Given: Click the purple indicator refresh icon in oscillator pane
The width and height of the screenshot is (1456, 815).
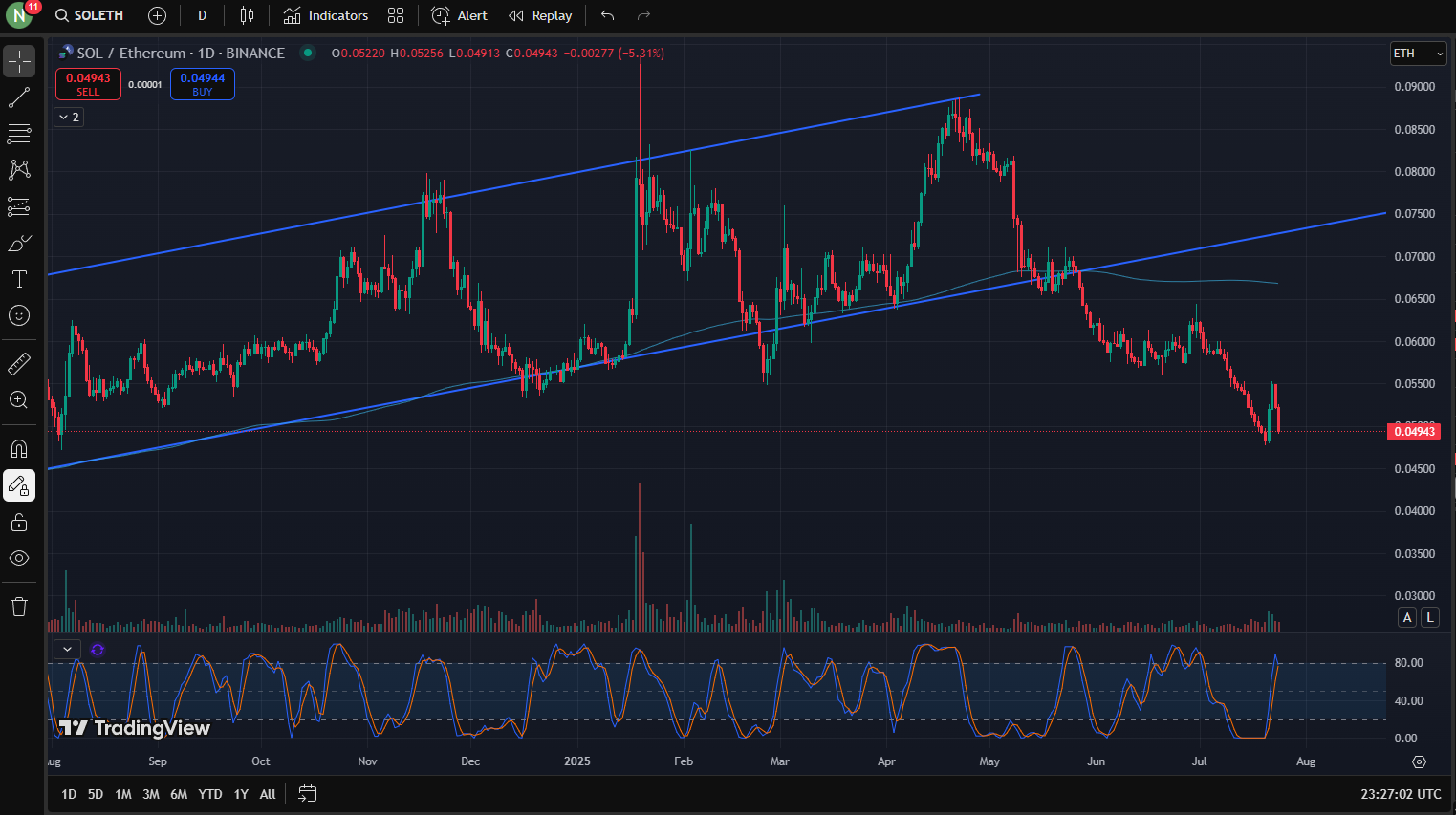Looking at the screenshot, I should [98, 650].
